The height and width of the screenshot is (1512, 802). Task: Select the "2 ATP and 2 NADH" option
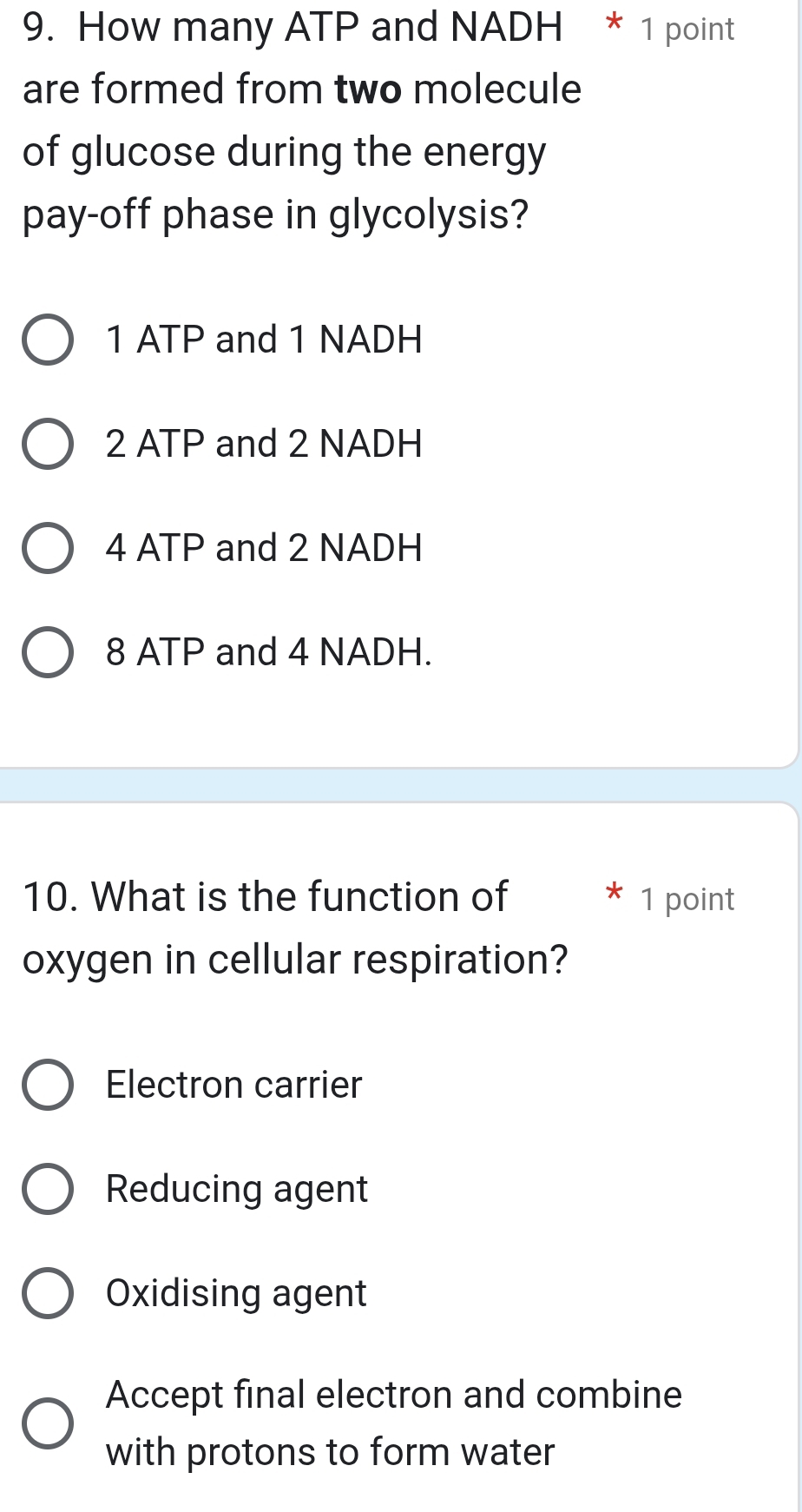(49, 445)
